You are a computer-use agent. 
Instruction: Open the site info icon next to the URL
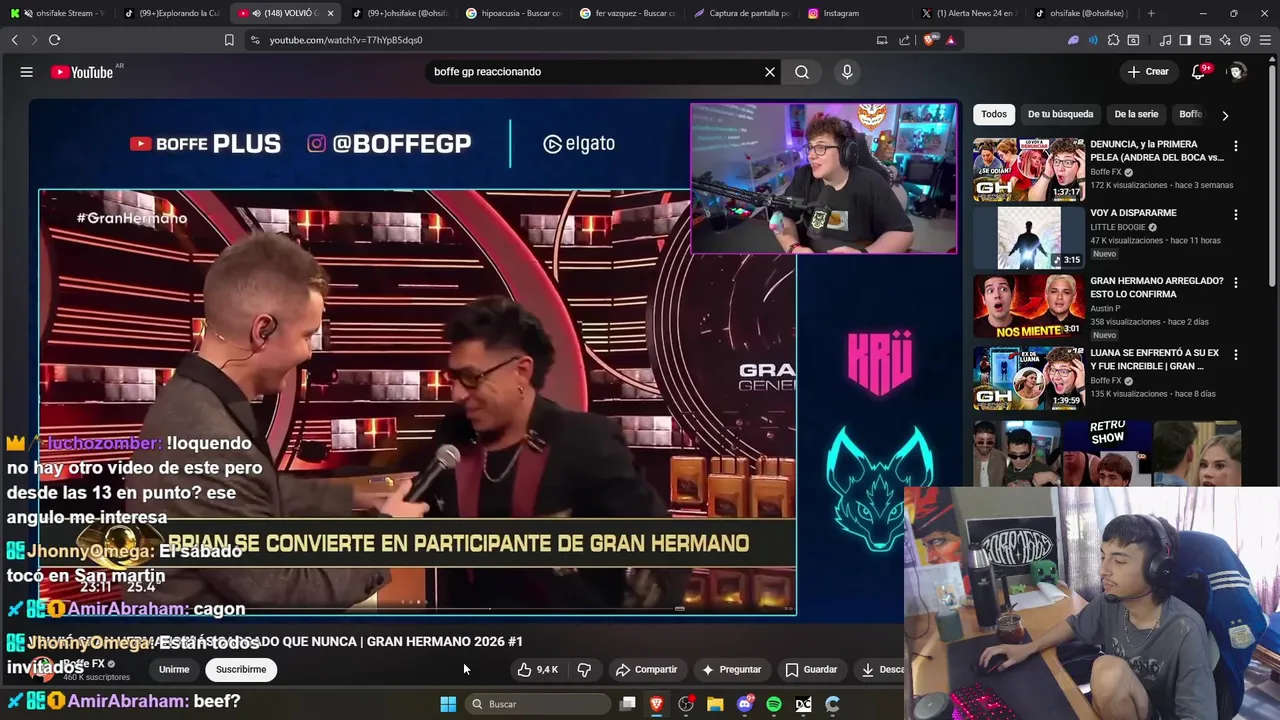[x=255, y=40]
